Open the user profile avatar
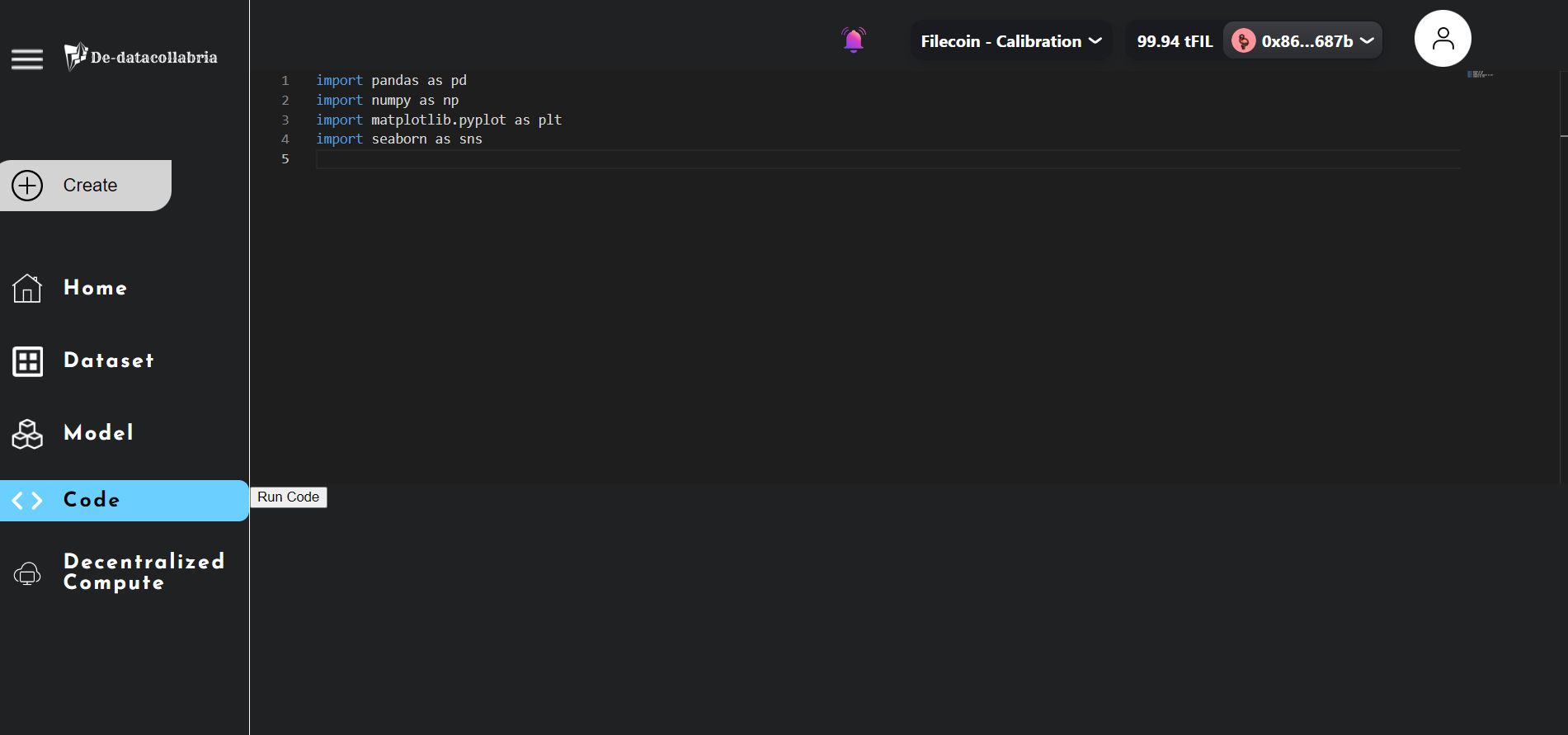 click(x=1443, y=39)
